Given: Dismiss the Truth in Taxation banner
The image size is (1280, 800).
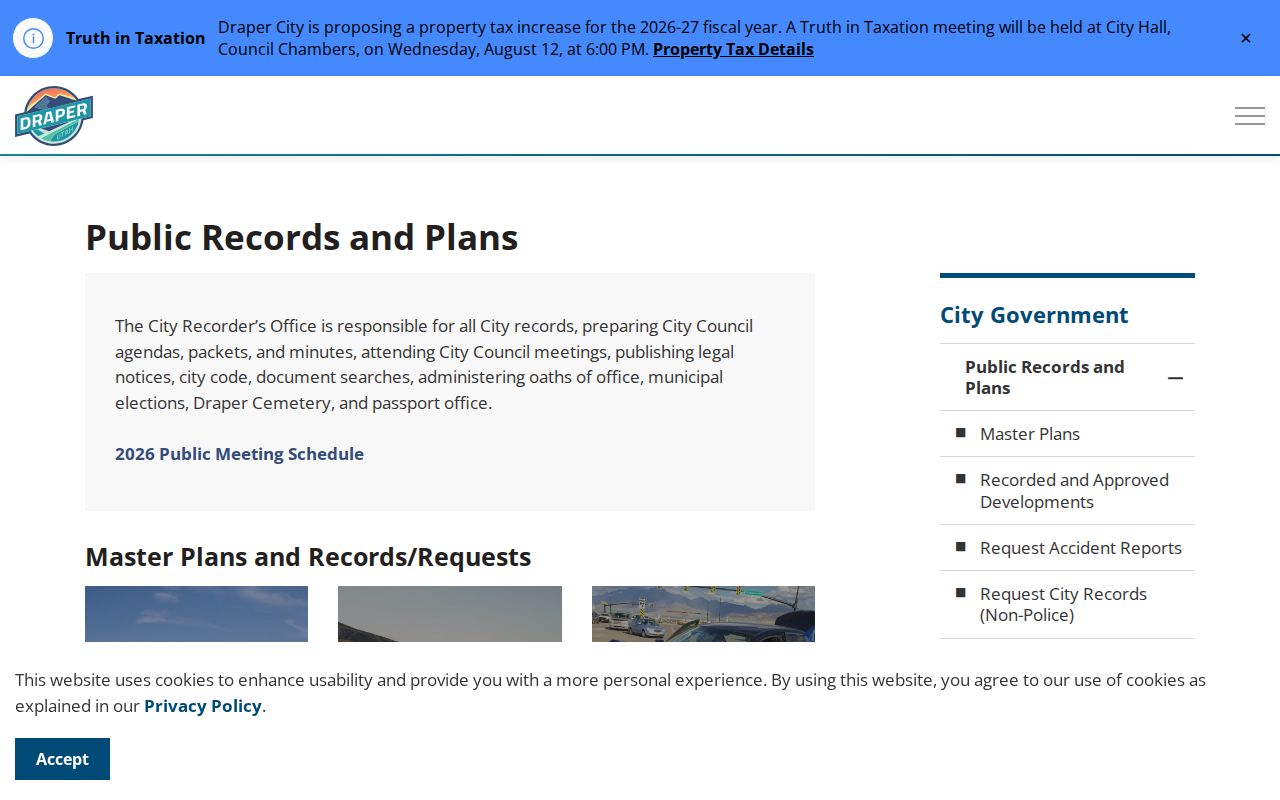Looking at the screenshot, I should coord(1245,38).
